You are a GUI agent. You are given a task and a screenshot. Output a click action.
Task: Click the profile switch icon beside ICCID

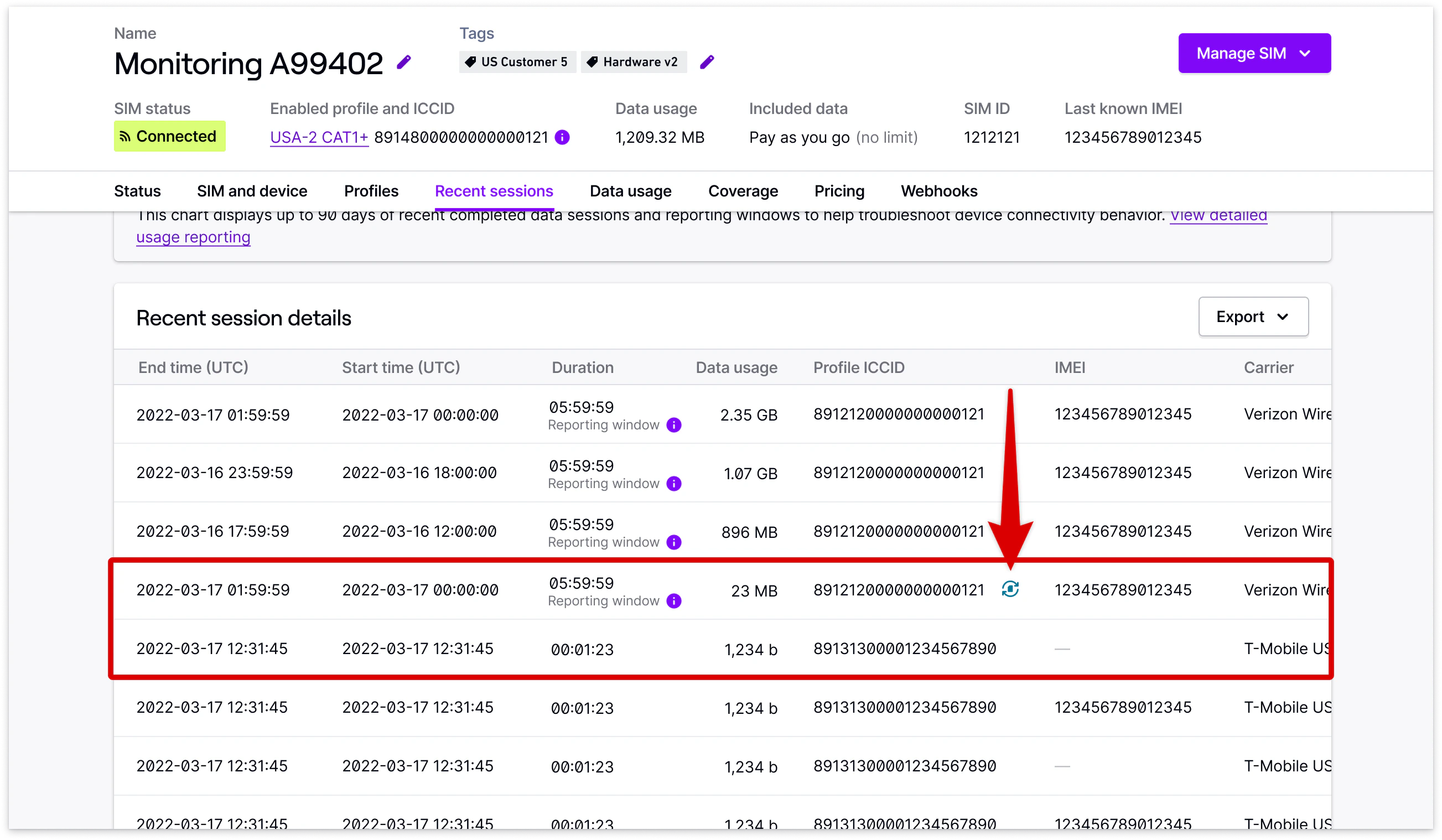click(1010, 589)
